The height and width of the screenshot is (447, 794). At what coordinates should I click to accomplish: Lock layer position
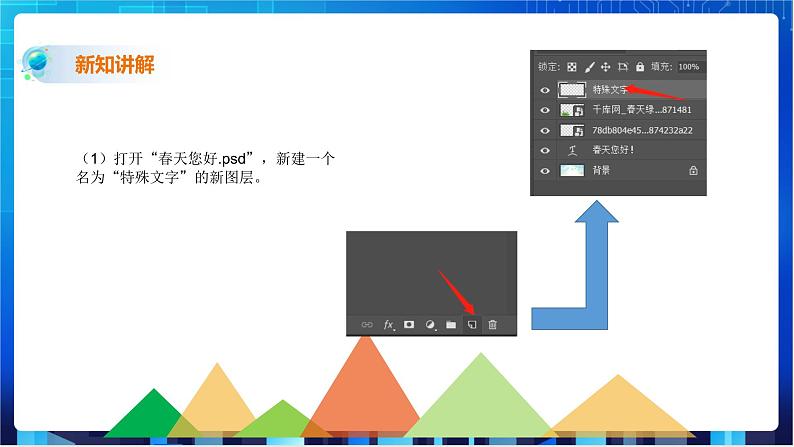(605, 67)
